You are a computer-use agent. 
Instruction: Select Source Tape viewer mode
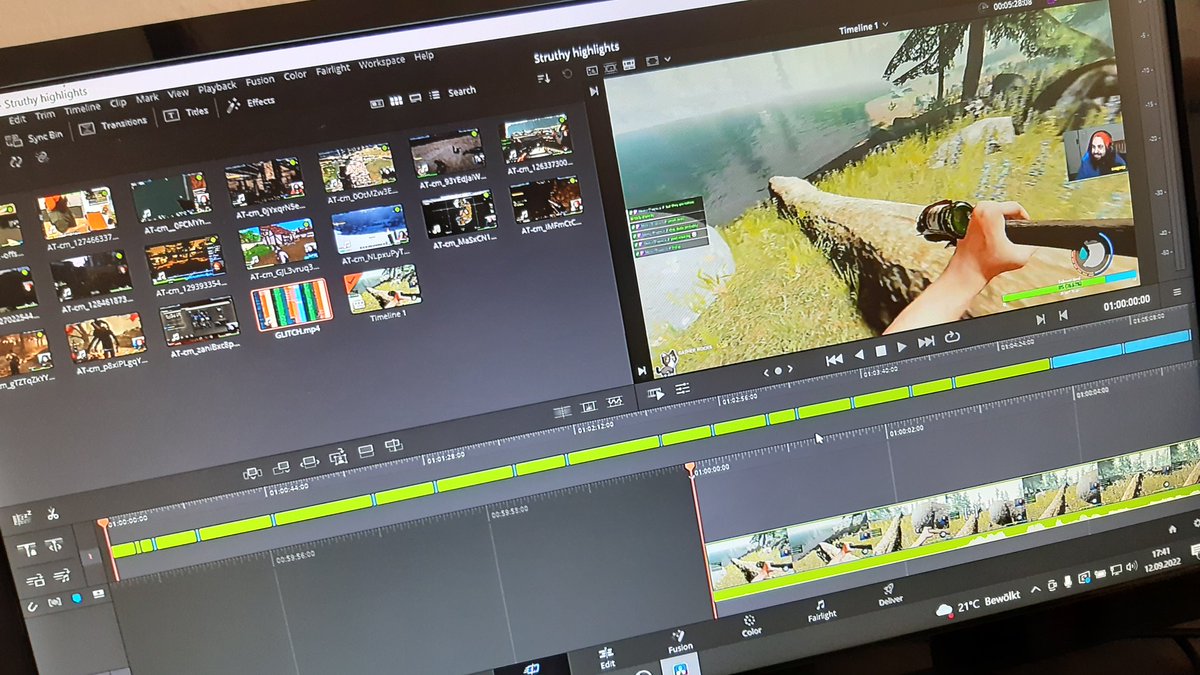[x=610, y=68]
